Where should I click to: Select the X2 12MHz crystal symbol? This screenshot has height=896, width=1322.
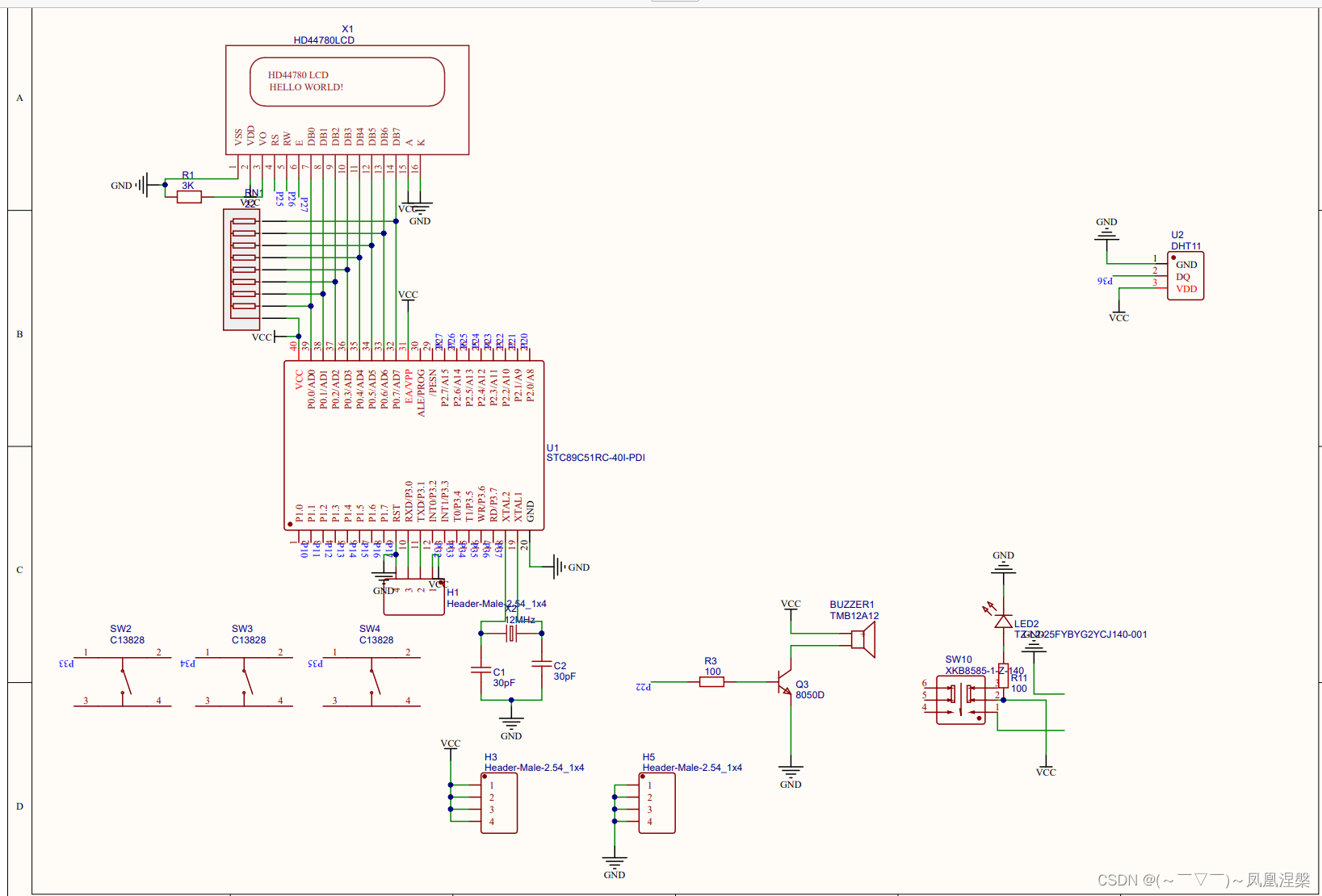point(511,634)
